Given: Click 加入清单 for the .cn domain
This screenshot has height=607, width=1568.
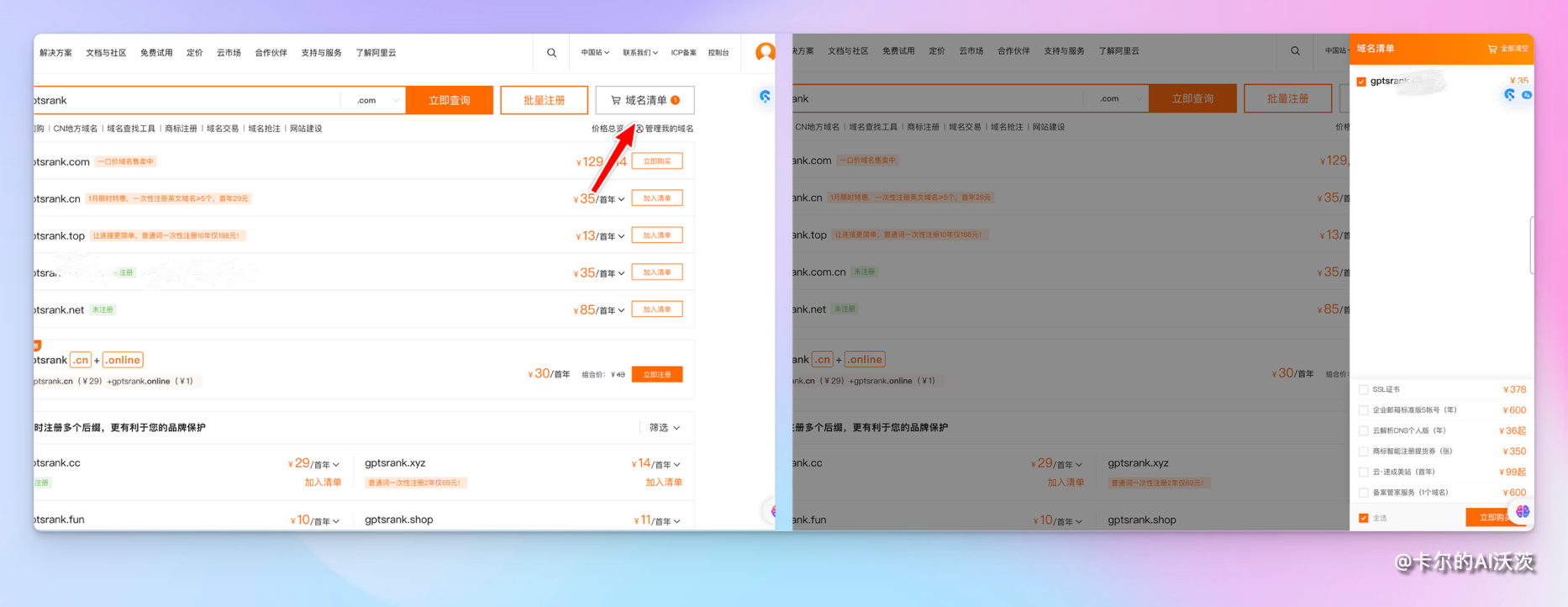Looking at the screenshot, I should (x=657, y=198).
